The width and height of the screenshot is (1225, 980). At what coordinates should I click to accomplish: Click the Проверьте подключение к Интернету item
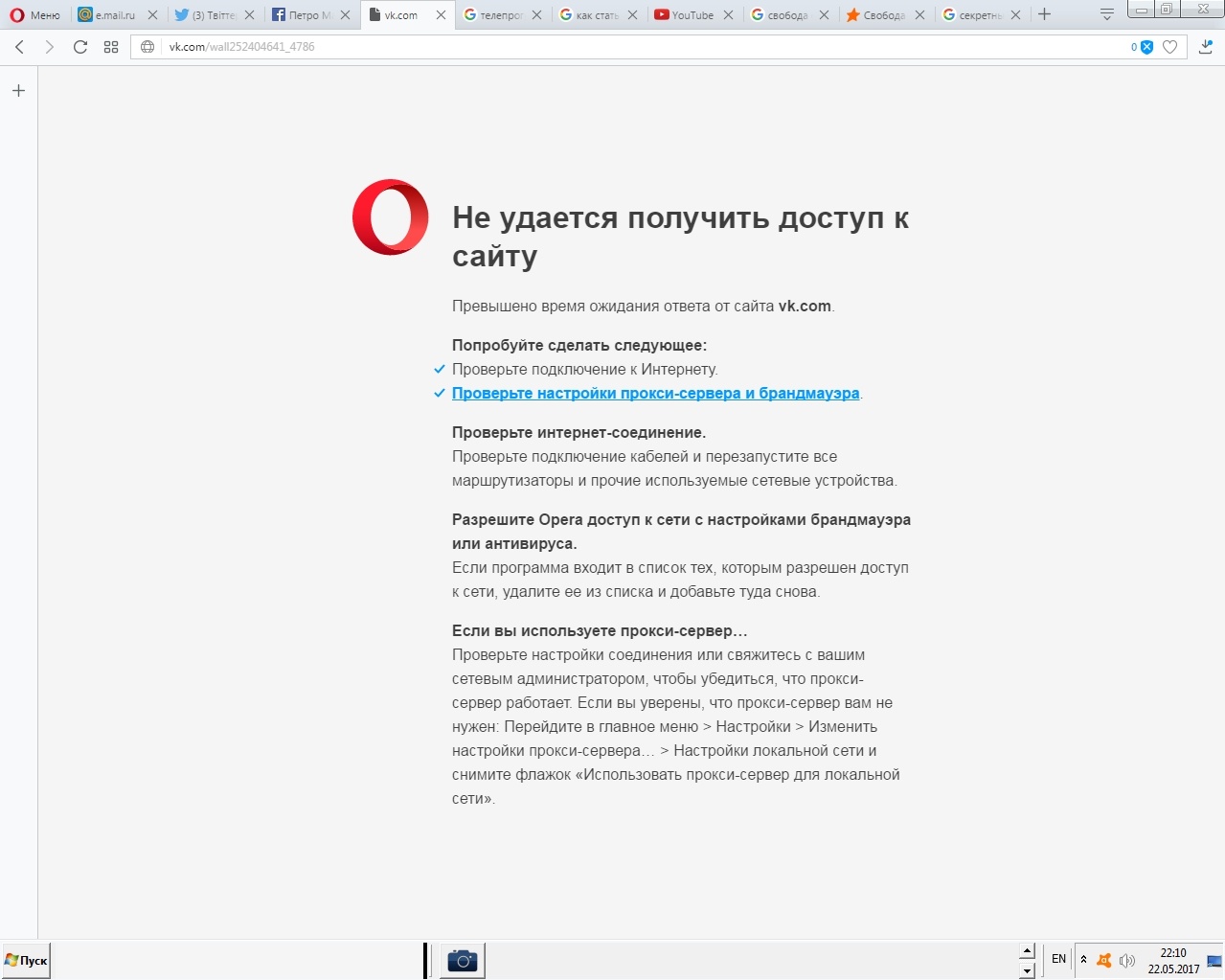[584, 370]
